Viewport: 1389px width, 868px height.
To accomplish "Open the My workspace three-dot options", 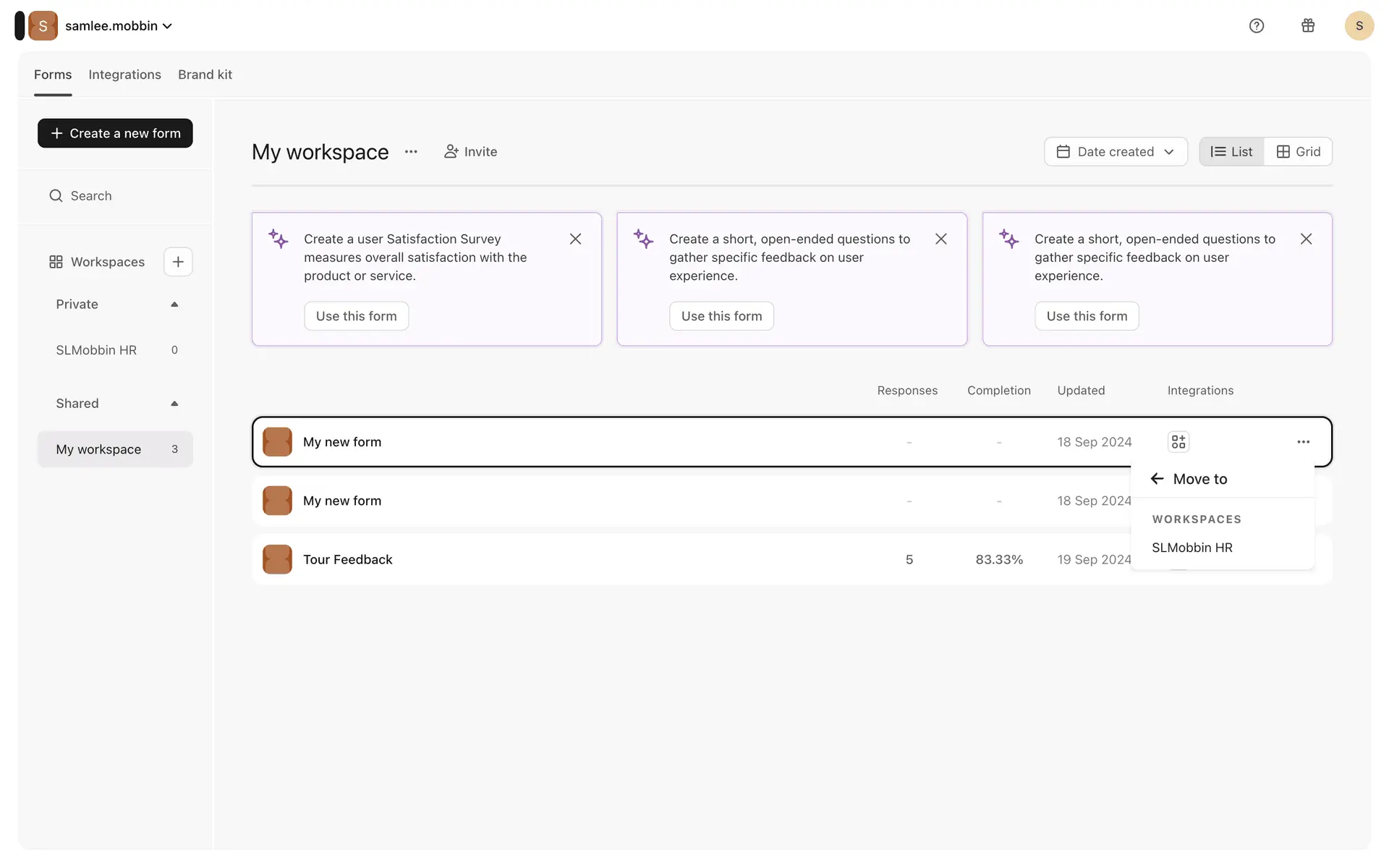I will click(411, 152).
